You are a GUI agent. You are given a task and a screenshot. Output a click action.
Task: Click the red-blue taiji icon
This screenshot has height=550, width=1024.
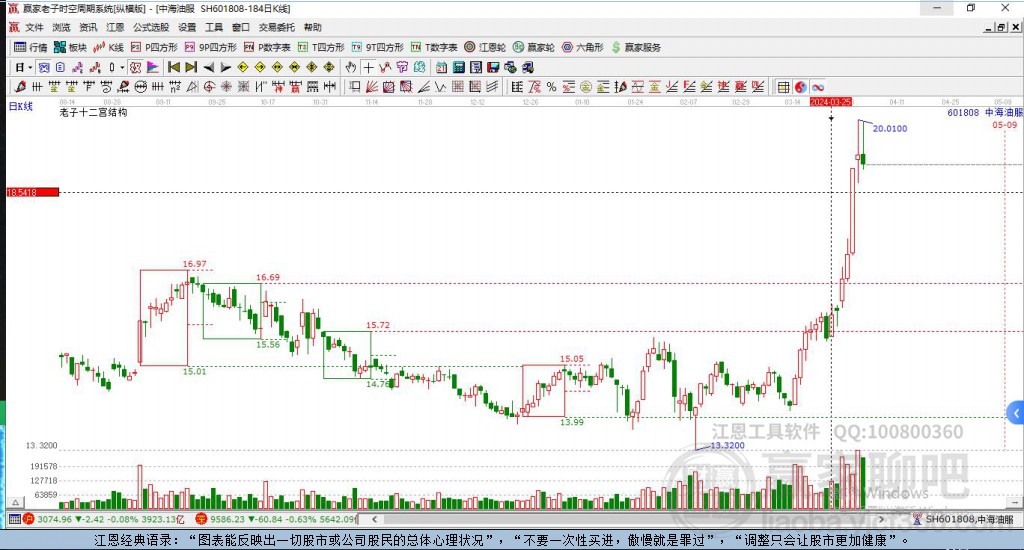(x=801, y=87)
